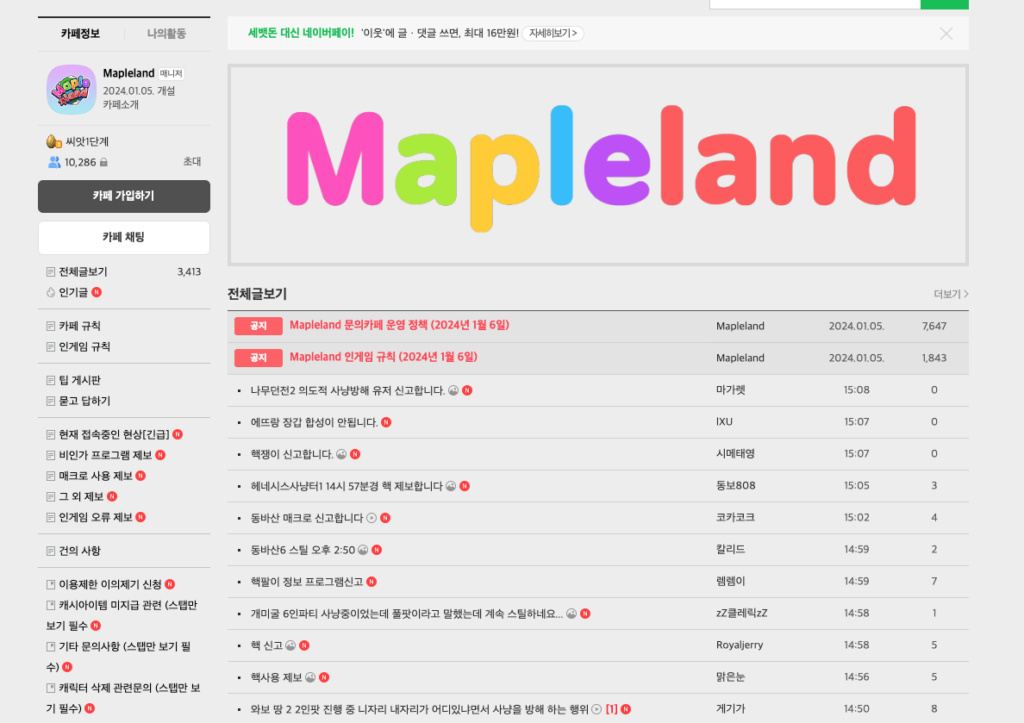Open post 핵사용 제보
The width and height of the screenshot is (1024, 723).
click(276, 678)
